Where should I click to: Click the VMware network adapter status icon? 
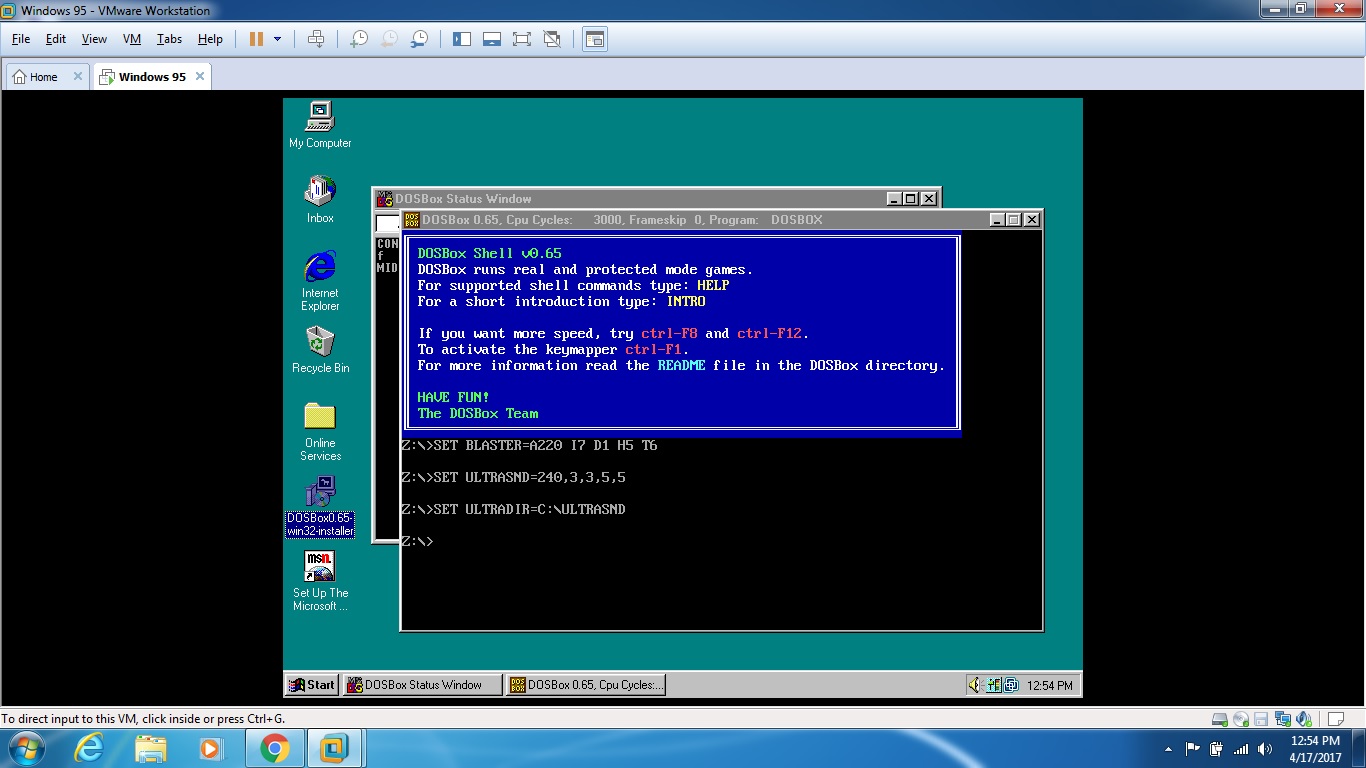point(1281,719)
